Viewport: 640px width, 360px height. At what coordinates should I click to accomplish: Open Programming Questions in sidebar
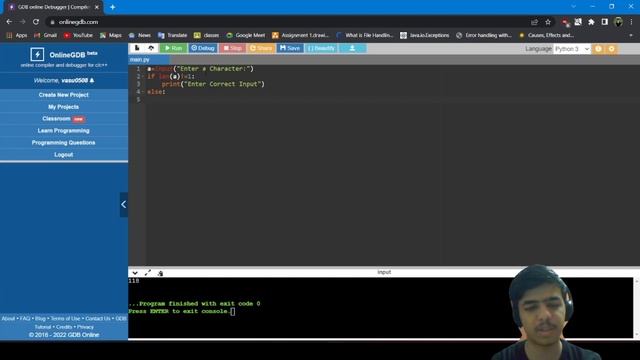point(64,142)
